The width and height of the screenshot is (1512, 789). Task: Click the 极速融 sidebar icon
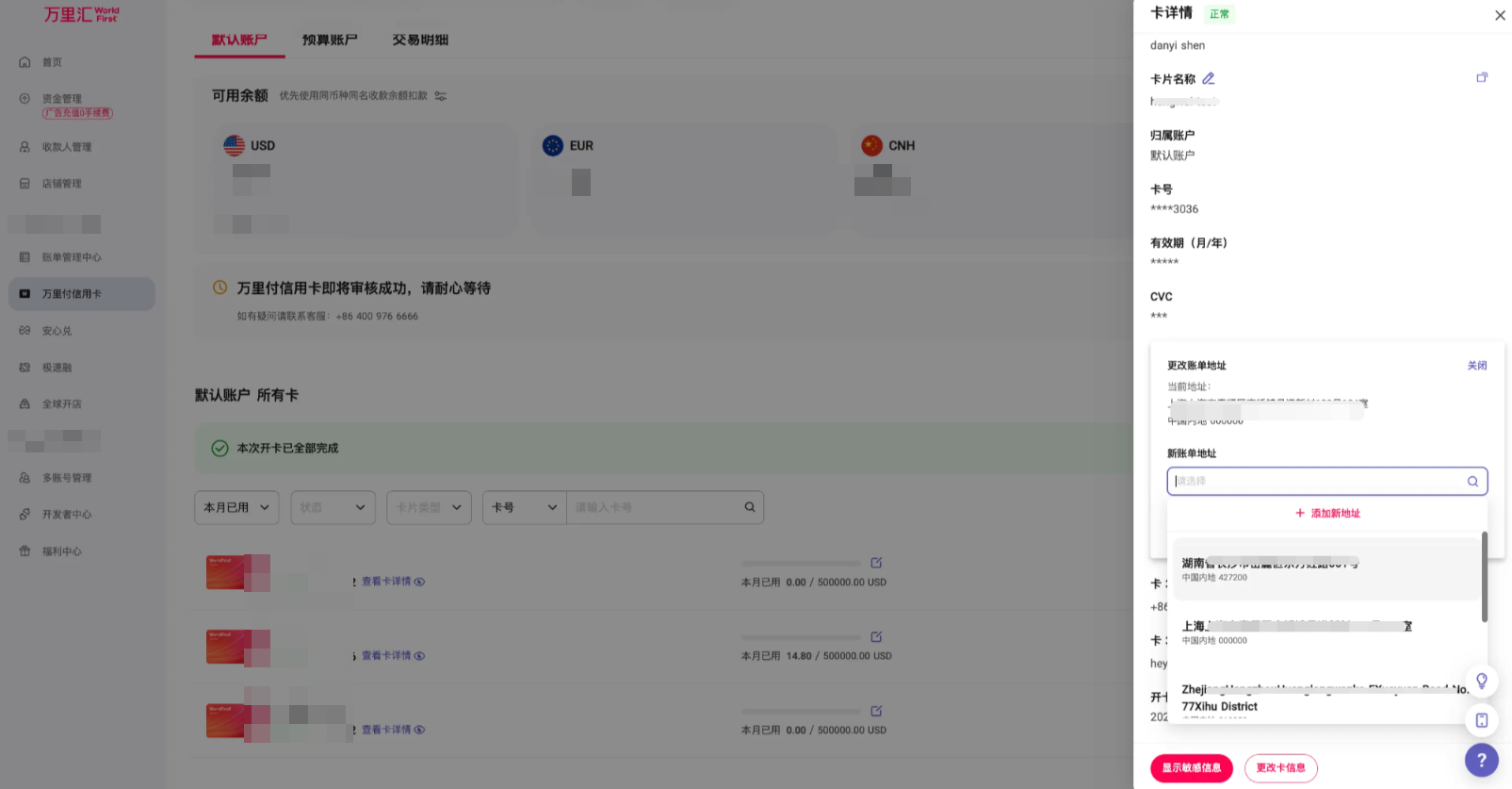[24, 368]
